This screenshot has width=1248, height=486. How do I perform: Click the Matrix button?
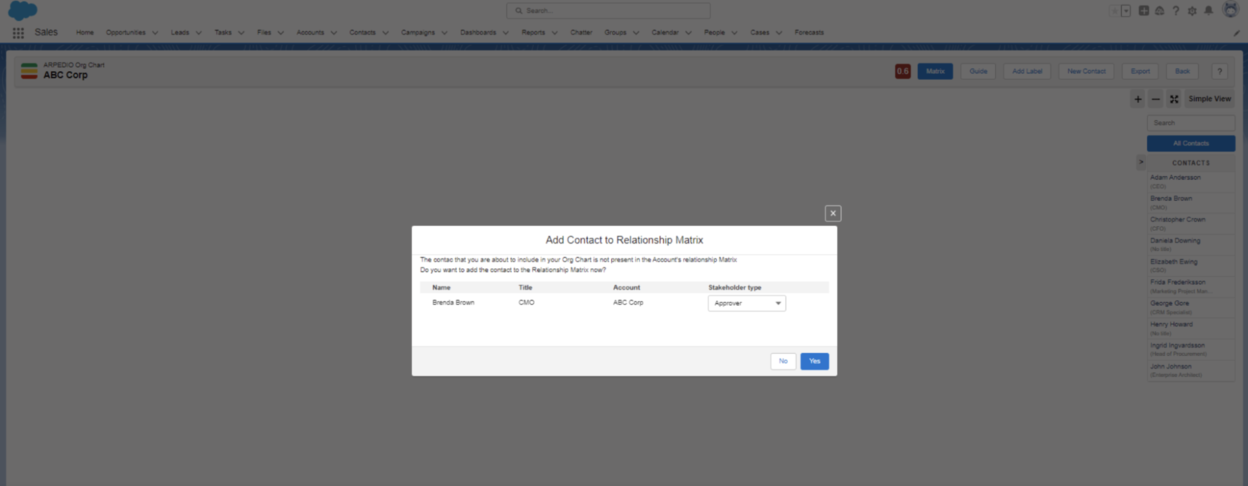935,71
